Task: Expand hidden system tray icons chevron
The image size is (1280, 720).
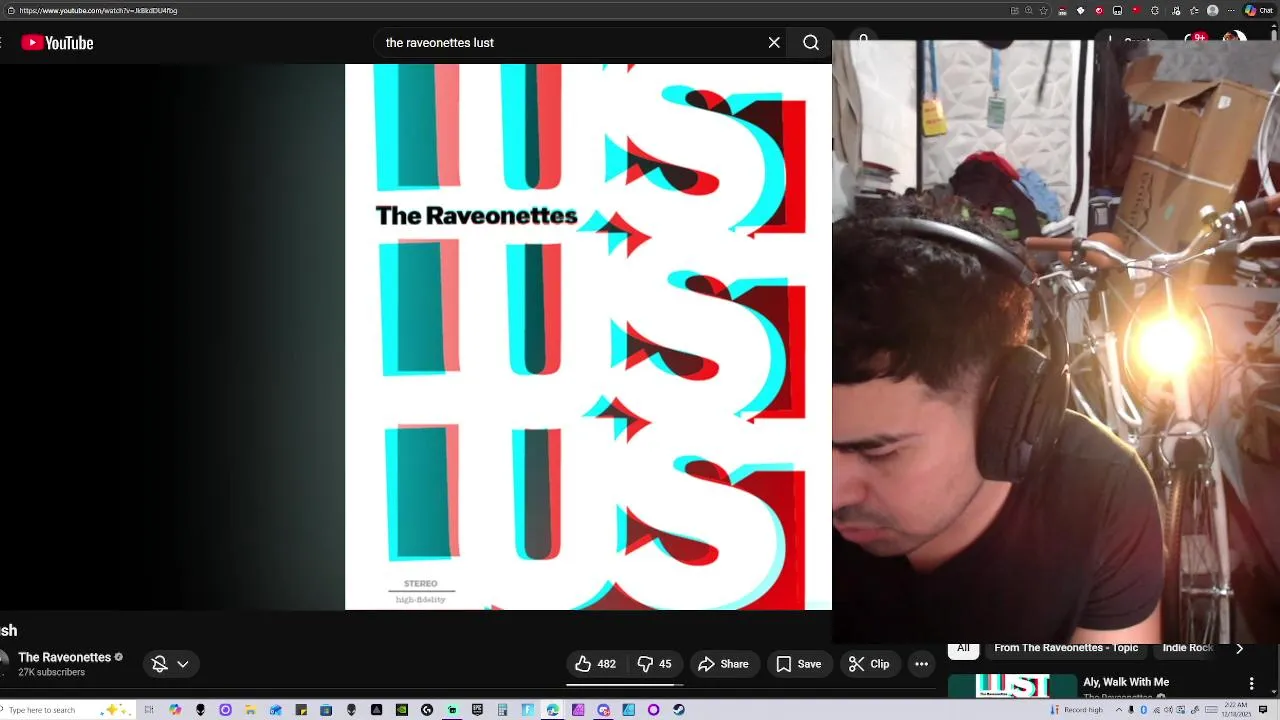Action: 1119,710
